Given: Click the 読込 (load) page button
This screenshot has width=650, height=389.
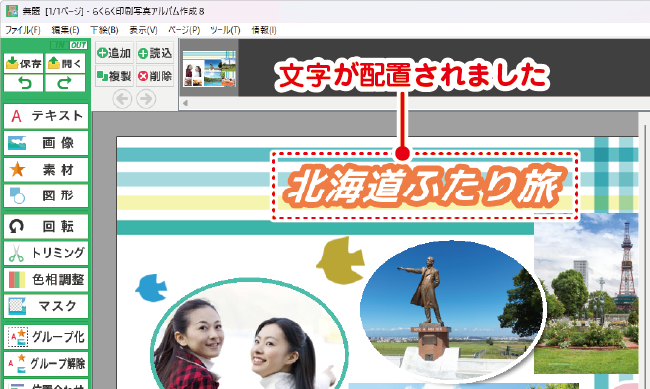Looking at the screenshot, I should (155, 53).
